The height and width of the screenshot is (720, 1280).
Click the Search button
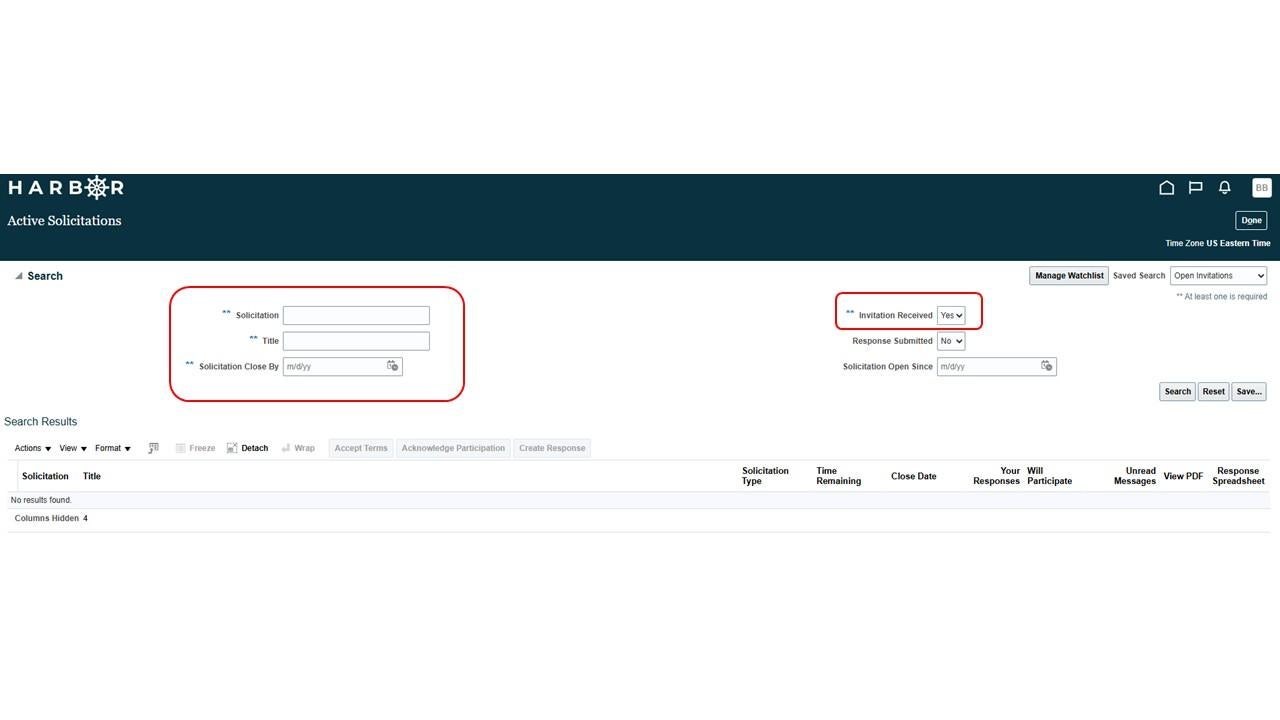1177,391
